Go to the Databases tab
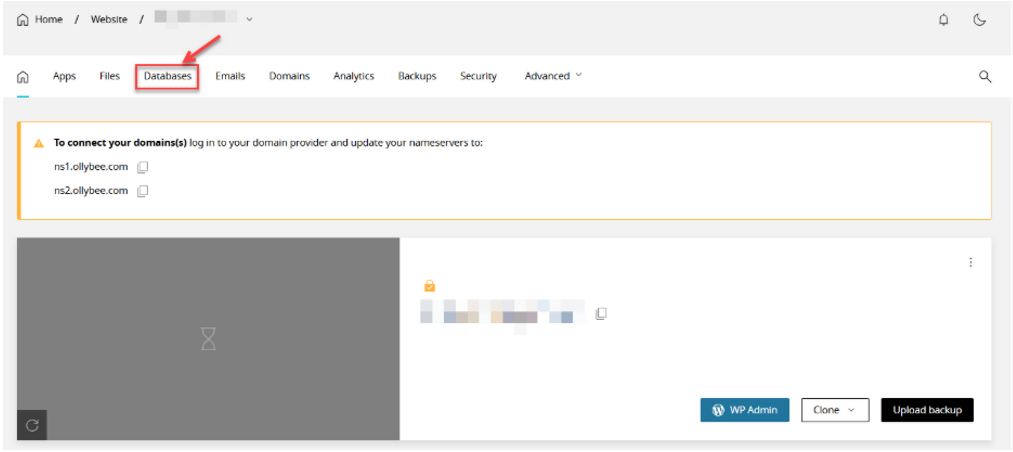Image resolution: width=1013 pixels, height=452 pixels. tap(167, 76)
